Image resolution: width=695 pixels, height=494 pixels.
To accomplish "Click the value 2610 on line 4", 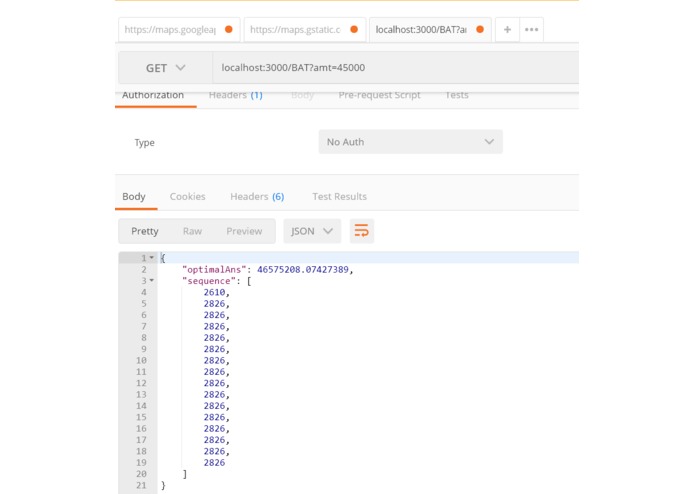I will click(x=215, y=292).
